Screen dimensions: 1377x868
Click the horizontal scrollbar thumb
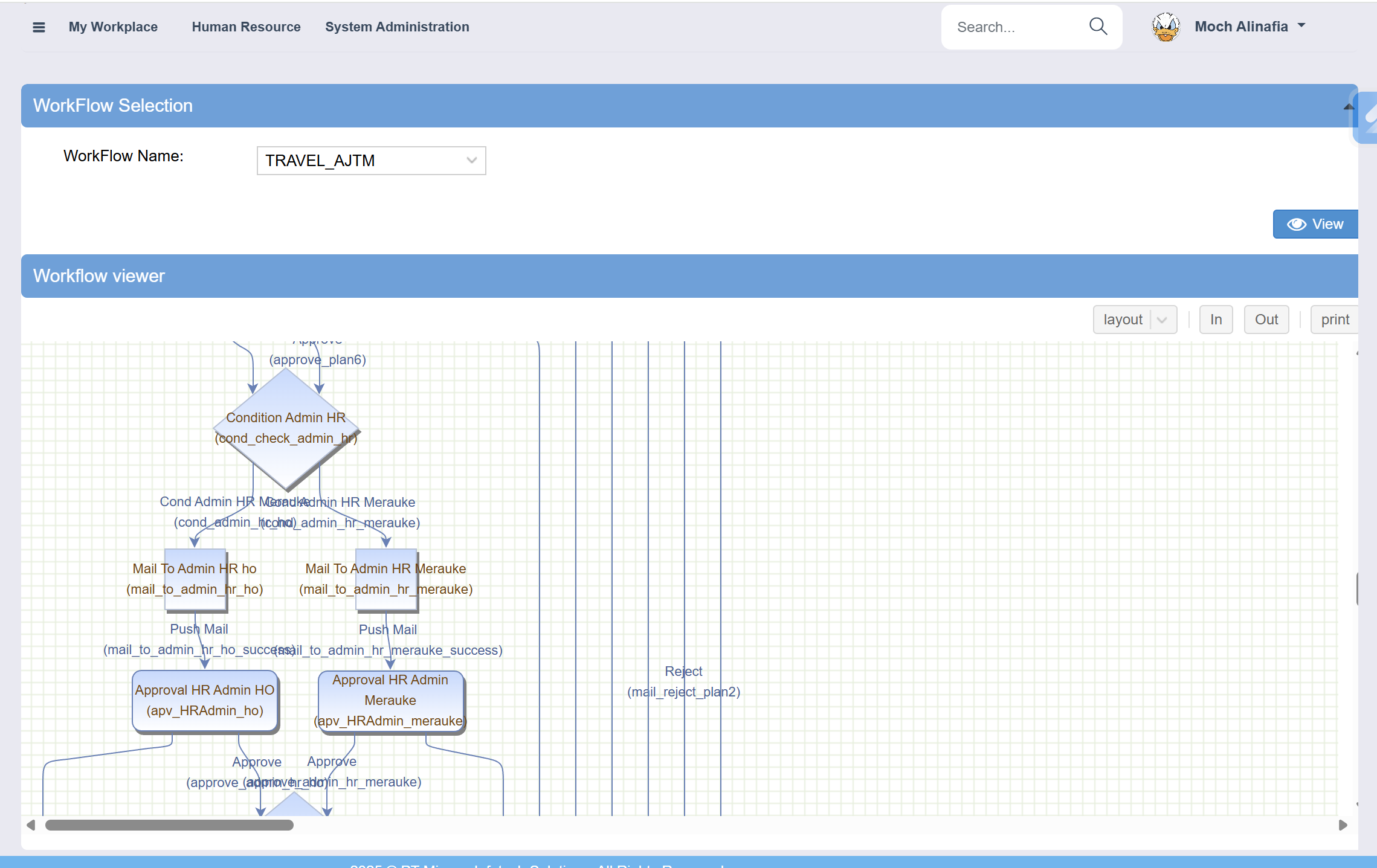(x=169, y=825)
